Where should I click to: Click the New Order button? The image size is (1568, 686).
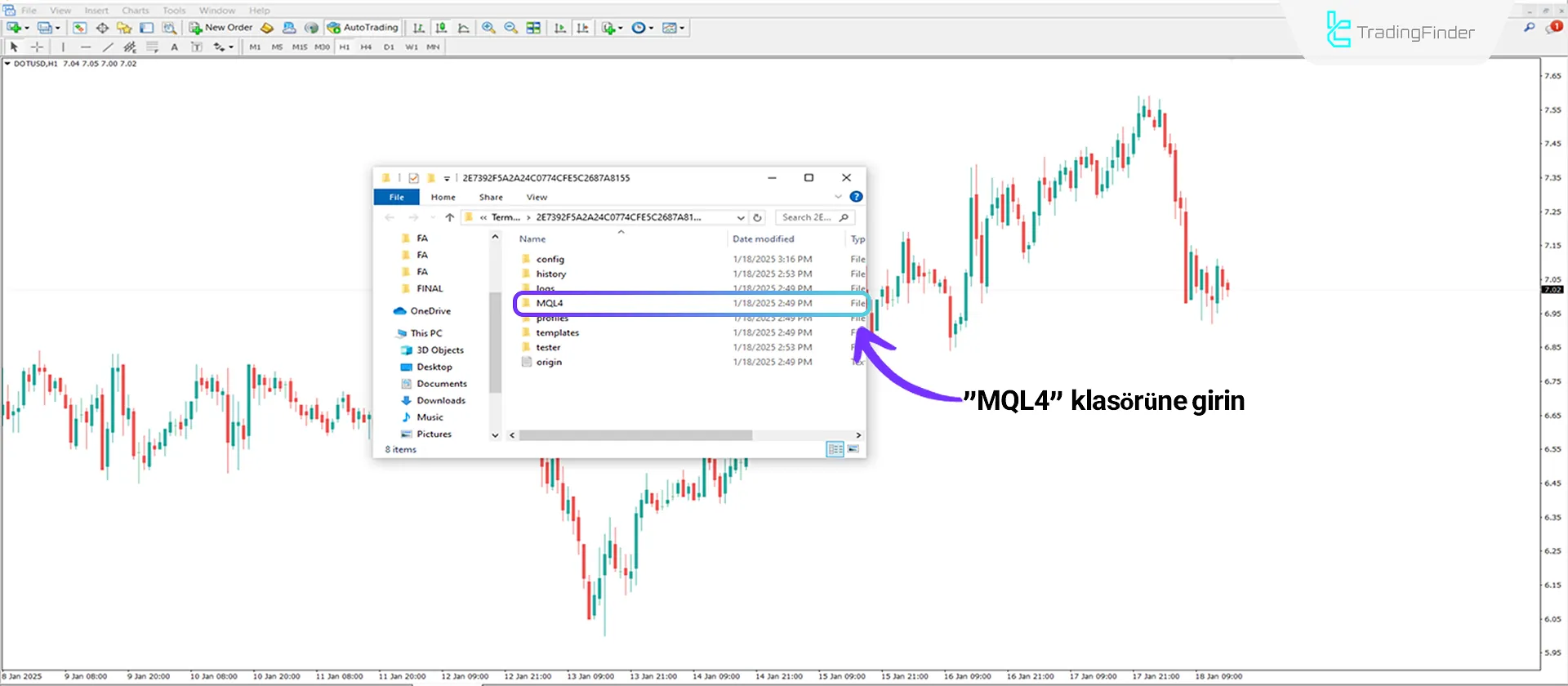[221, 28]
